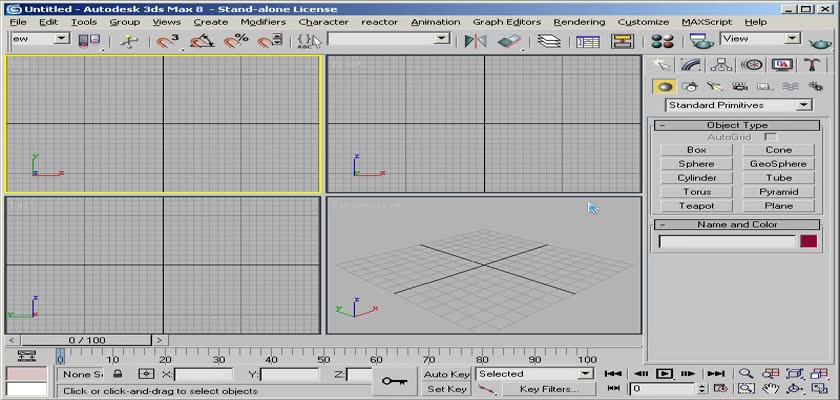Click the Pyramid primitive button
Screen dimensions: 840x400
coord(778,192)
